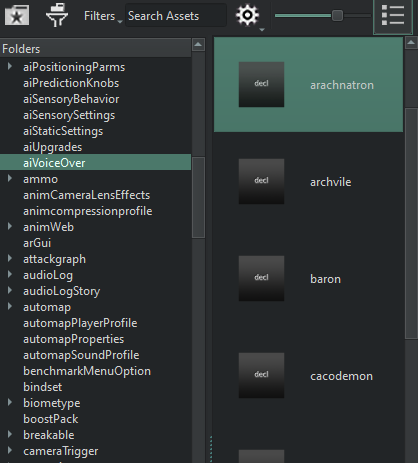Click in the Search Assets field

pyautogui.click(x=176, y=16)
